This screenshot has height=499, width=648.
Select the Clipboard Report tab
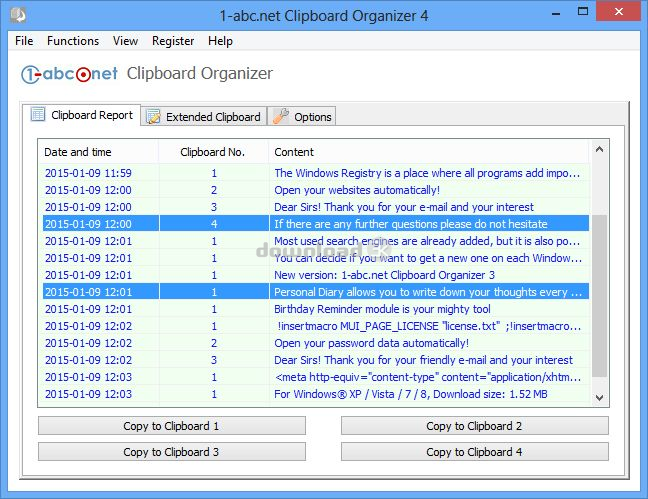[x=81, y=115]
